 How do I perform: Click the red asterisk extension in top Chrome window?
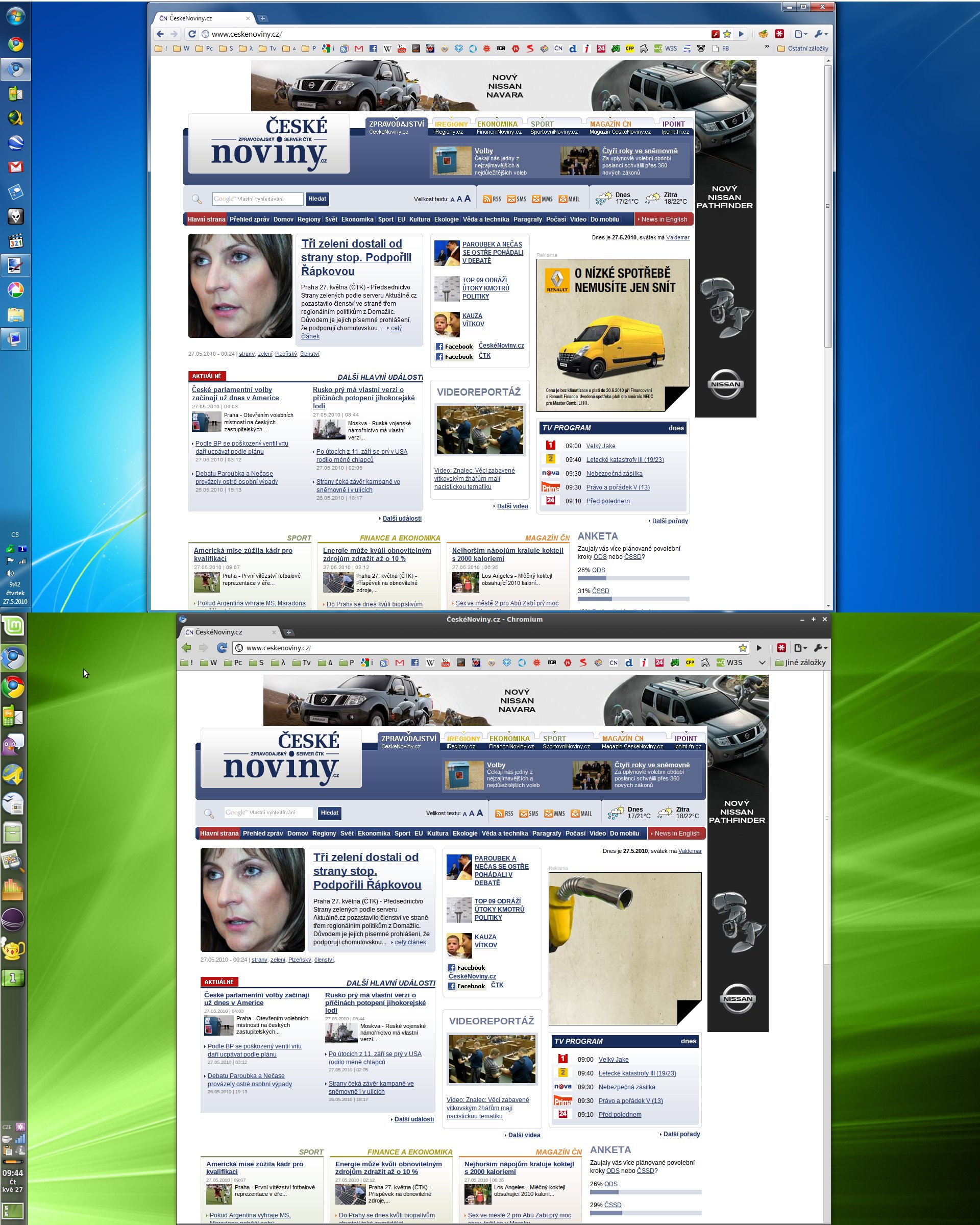point(780,34)
